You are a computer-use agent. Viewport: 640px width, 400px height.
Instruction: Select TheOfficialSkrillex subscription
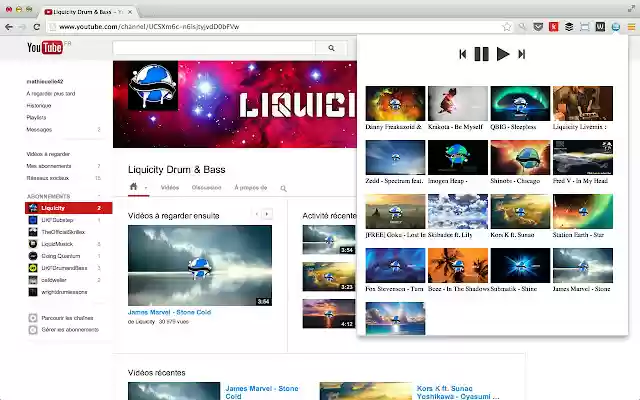pyautogui.click(x=64, y=232)
